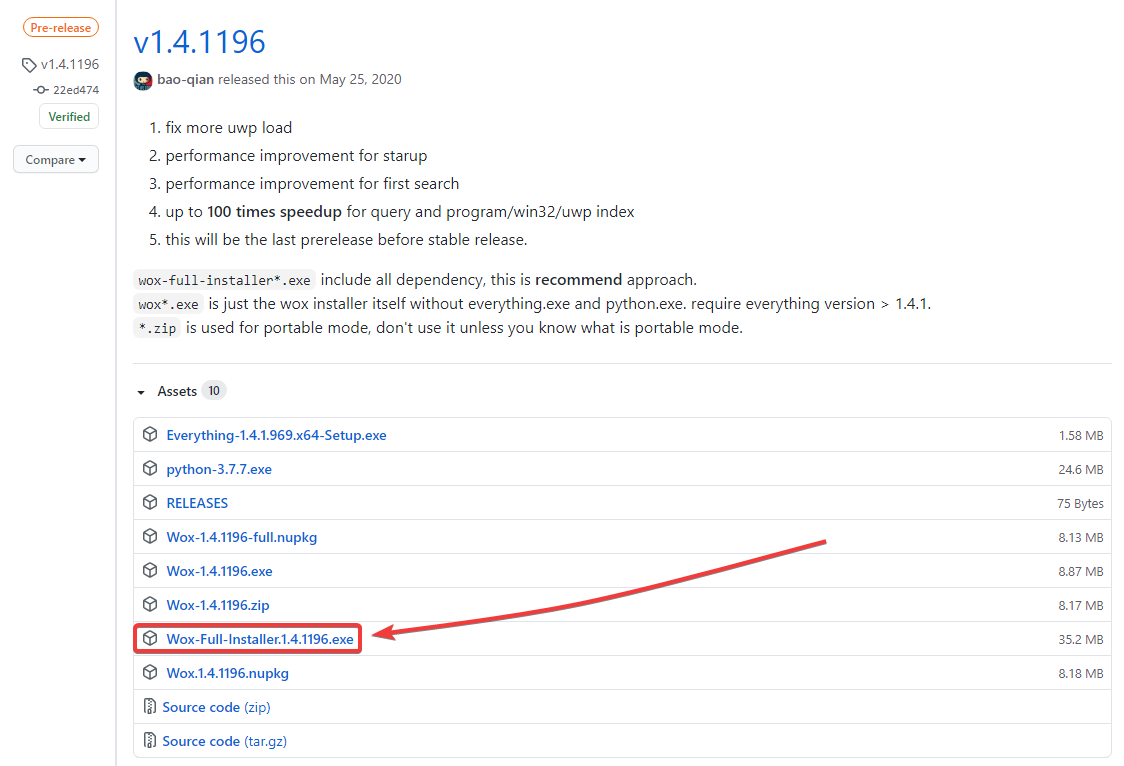This screenshot has height=766, width=1124.
Task: Click the 8.13 MB size text
Action: click(1080, 538)
